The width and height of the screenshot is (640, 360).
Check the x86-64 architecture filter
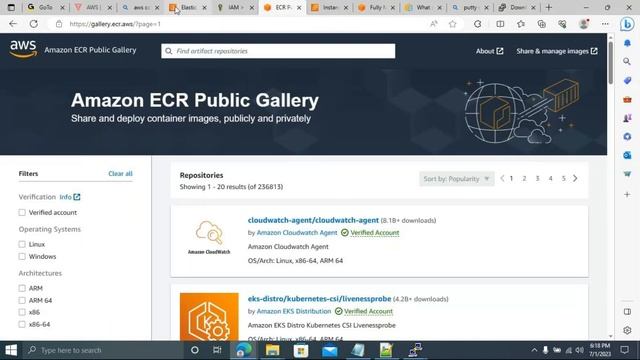pos(22,324)
